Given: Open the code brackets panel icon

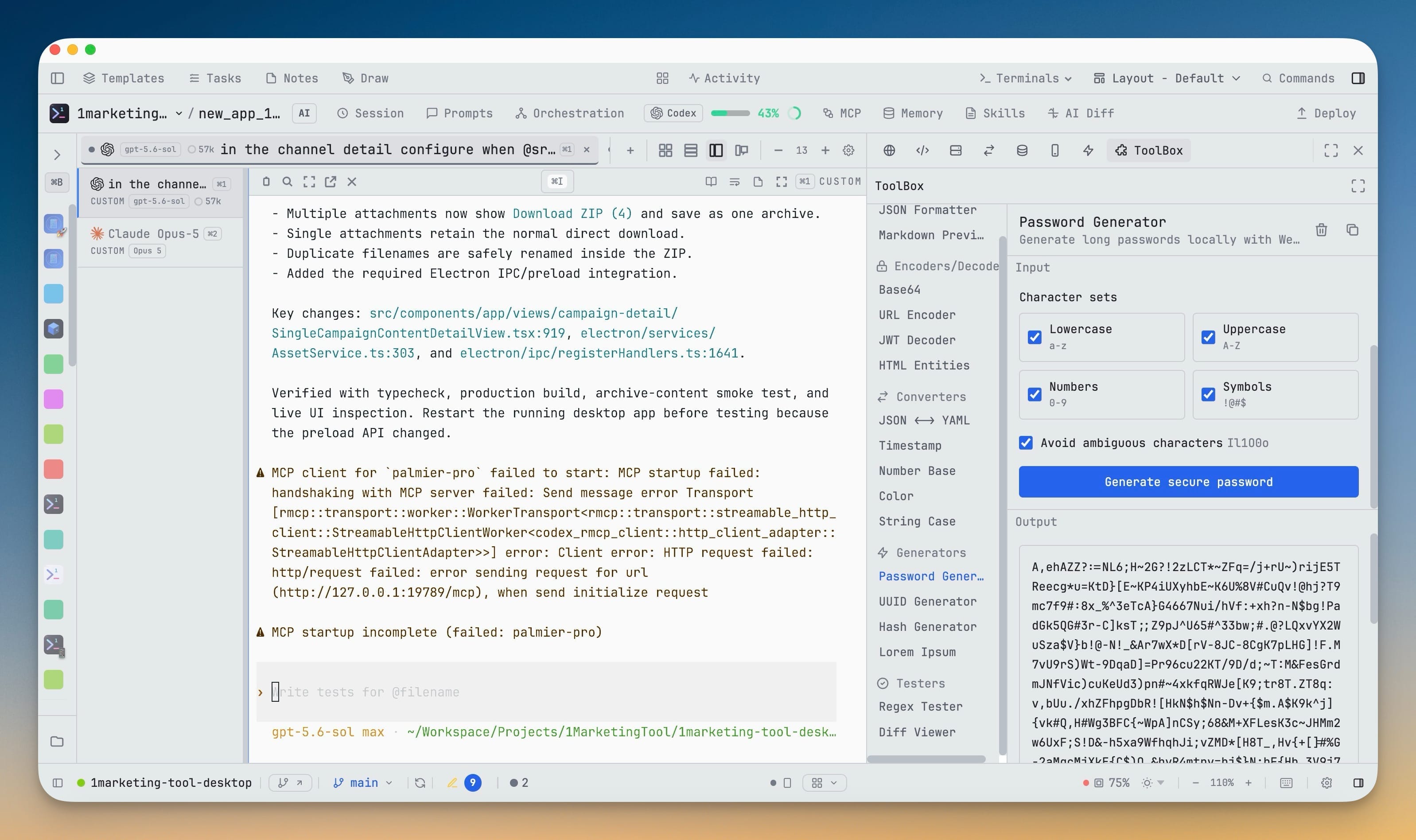Looking at the screenshot, I should pos(922,150).
